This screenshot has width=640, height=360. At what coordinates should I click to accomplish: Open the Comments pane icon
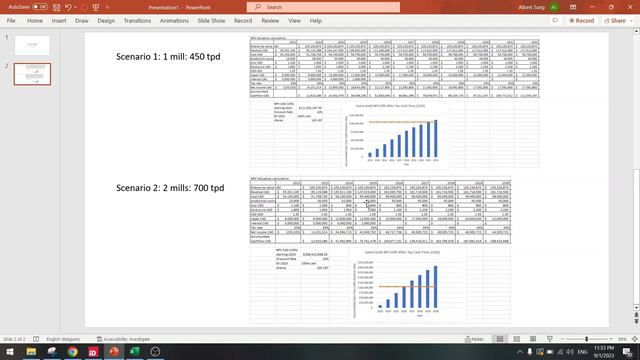point(555,20)
